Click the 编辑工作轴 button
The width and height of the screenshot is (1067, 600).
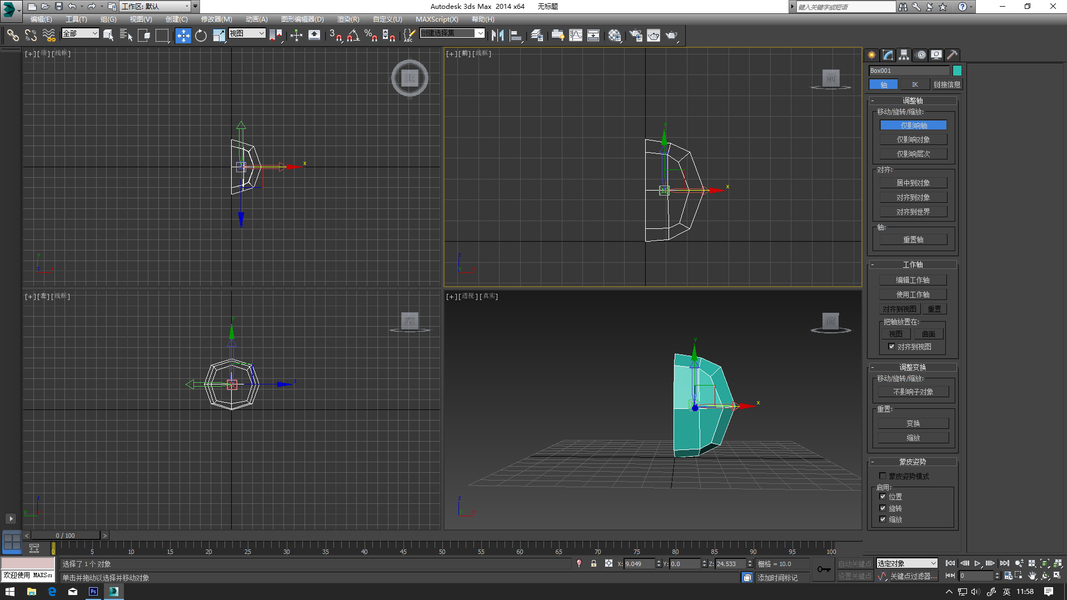pos(913,280)
